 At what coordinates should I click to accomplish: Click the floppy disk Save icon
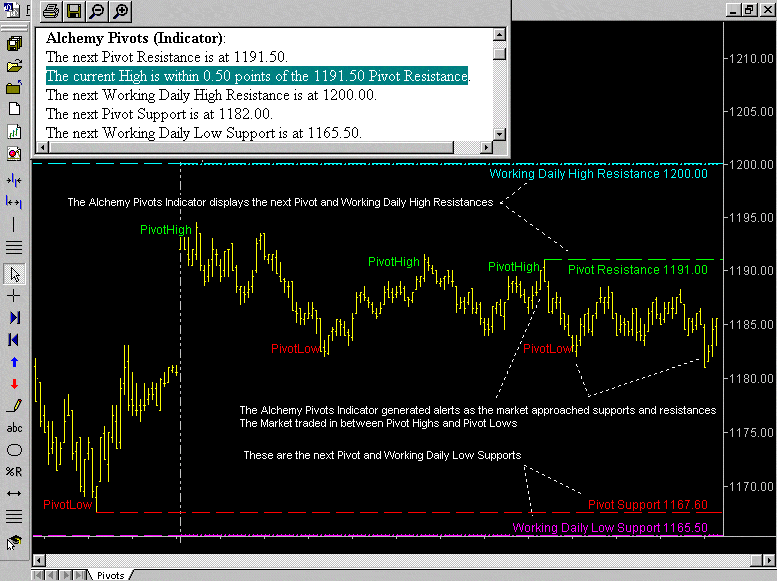(74, 10)
